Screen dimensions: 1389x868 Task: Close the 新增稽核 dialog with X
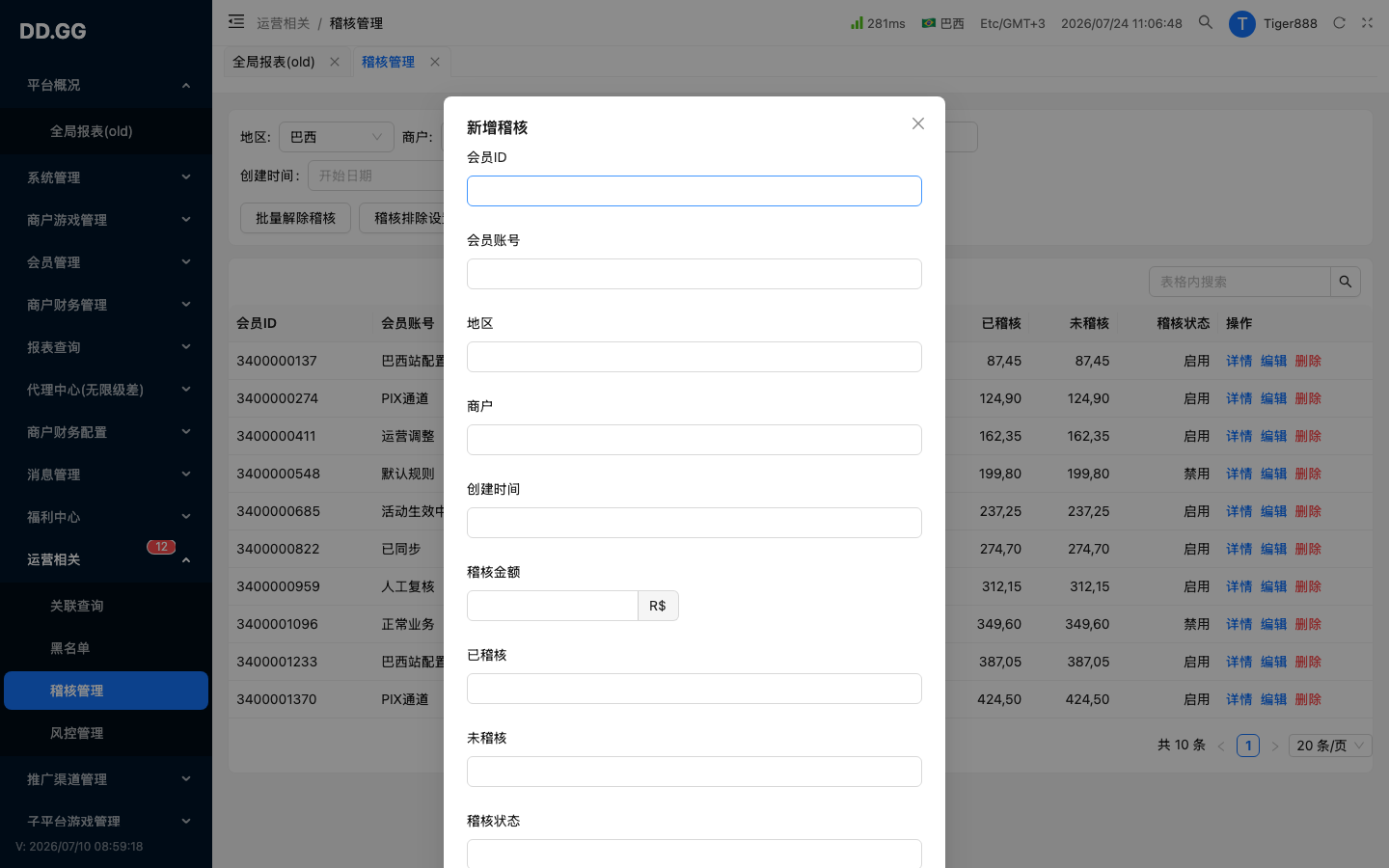click(918, 123)
